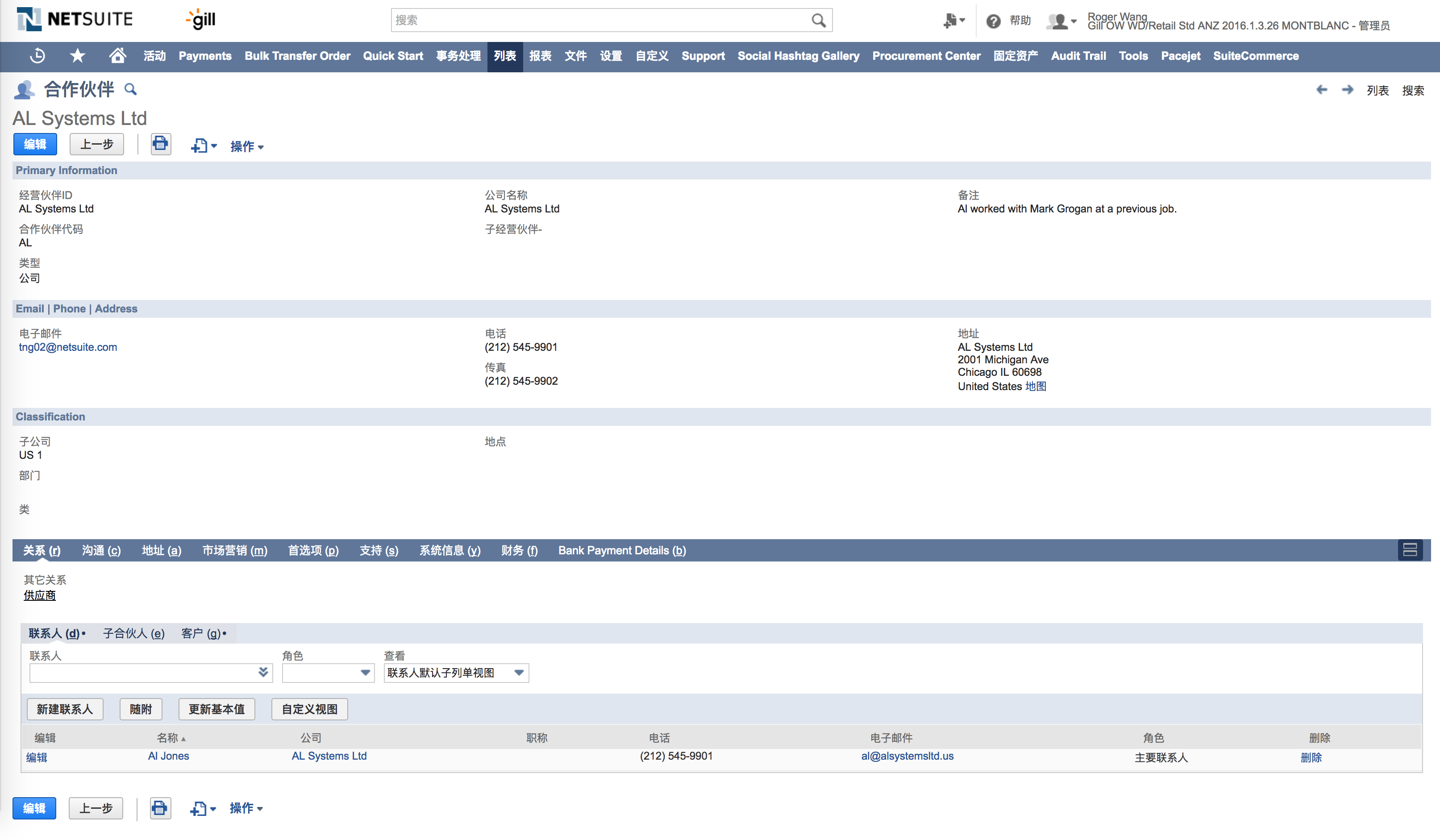Viewport: 1440px width, 840px height.
Task: Open the Help question mark icon
Action: point(993,21)
